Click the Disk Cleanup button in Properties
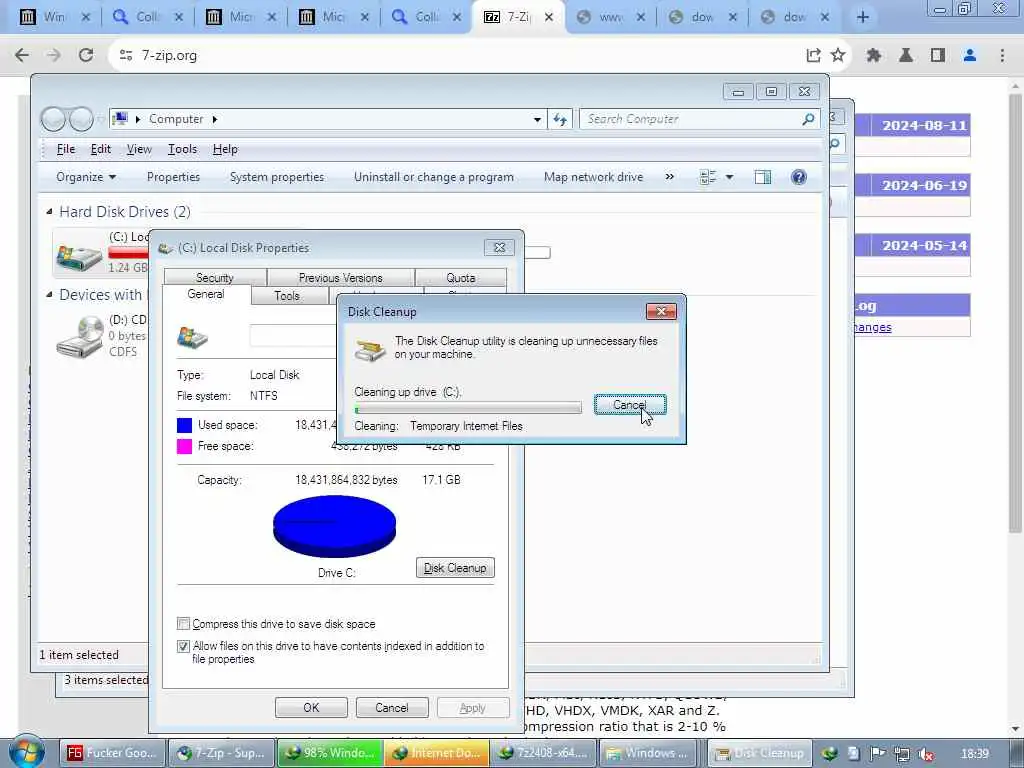 pos(455,568)
